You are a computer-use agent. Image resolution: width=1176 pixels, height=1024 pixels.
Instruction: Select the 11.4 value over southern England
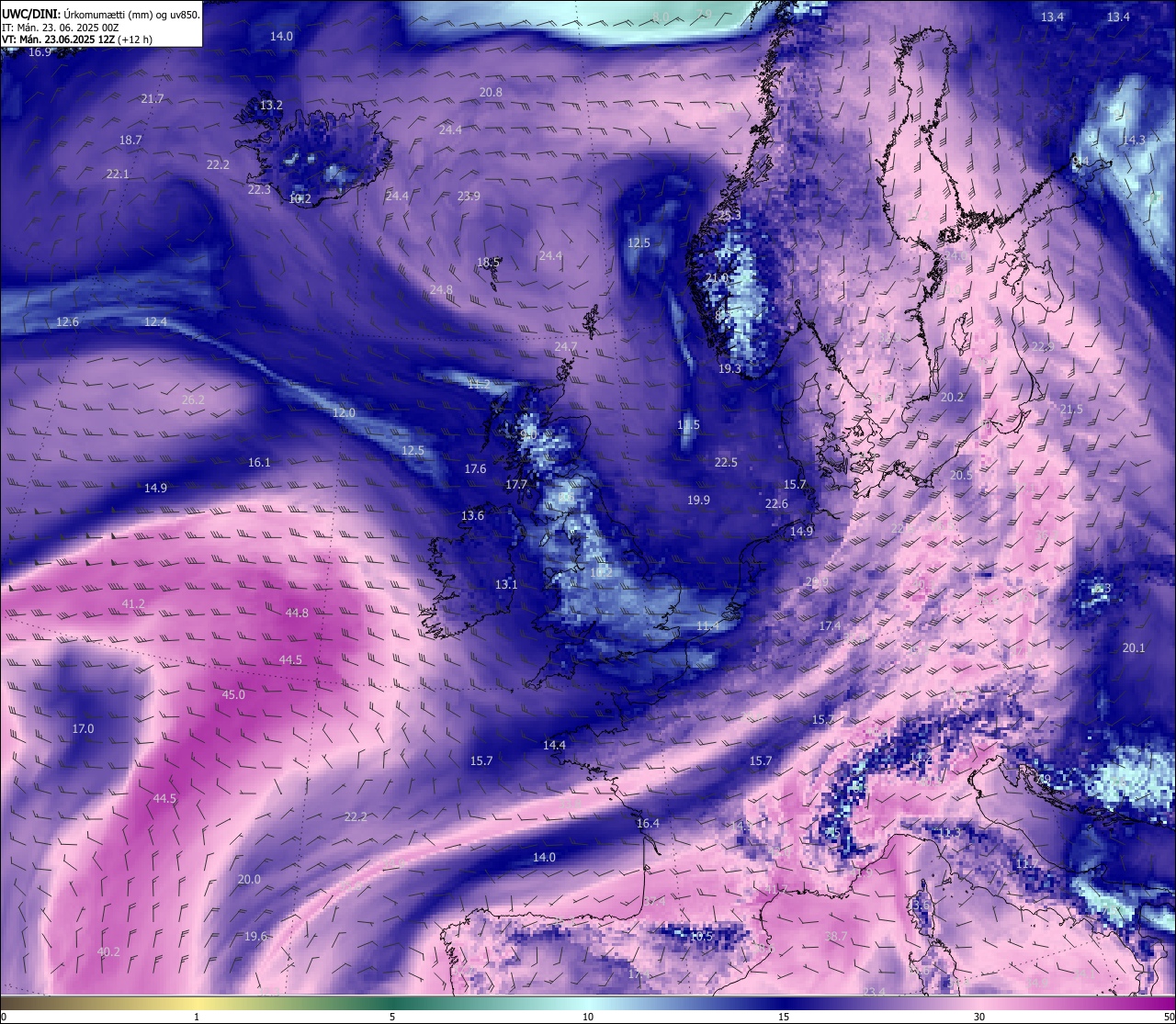[x=707, y=625]
